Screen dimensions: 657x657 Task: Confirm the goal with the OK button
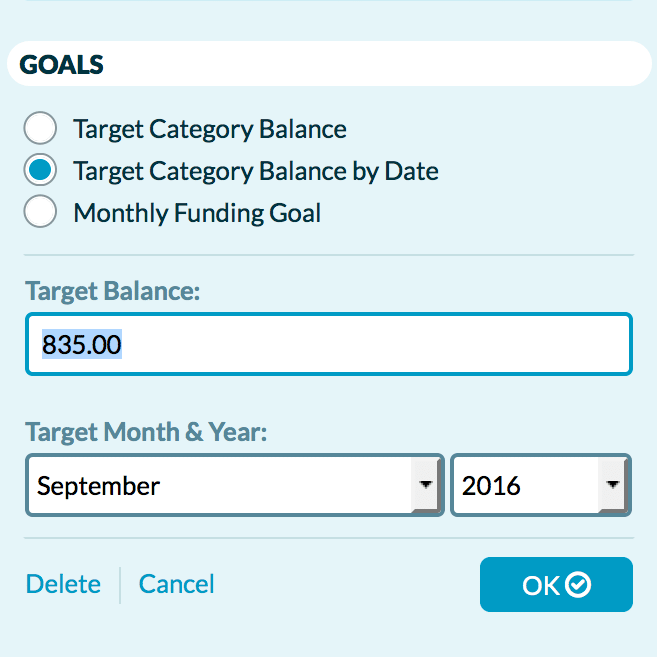coord(556,585)
